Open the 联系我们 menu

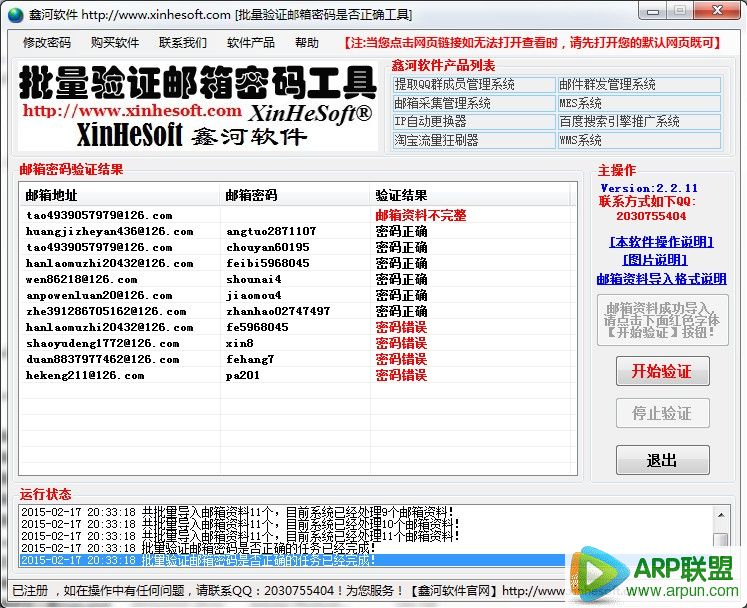pyautogui.click(x=183, y=43)
